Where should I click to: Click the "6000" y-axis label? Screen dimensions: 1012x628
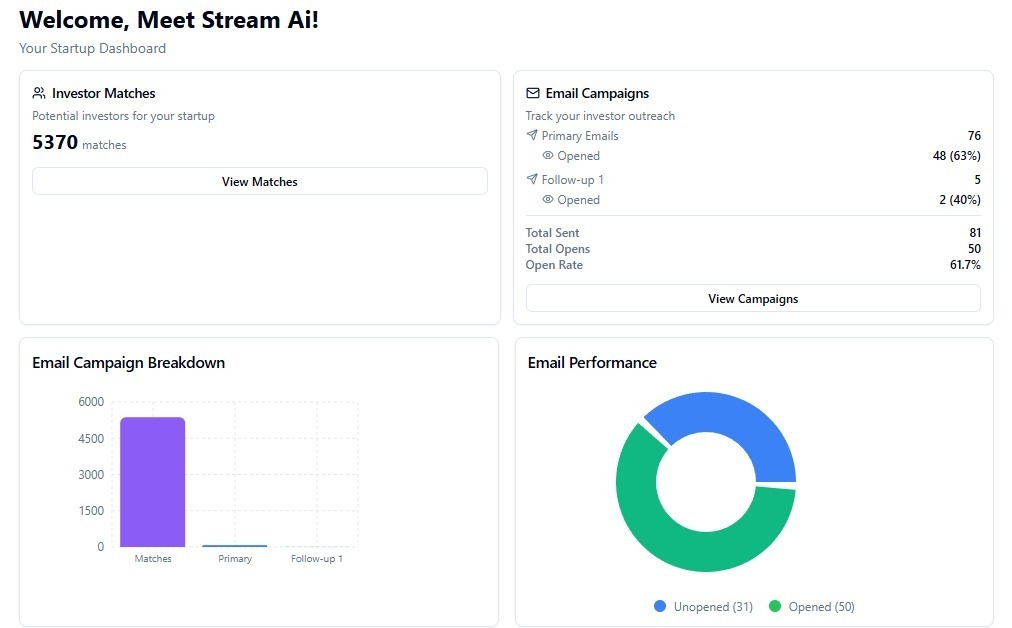coord(91,401)
